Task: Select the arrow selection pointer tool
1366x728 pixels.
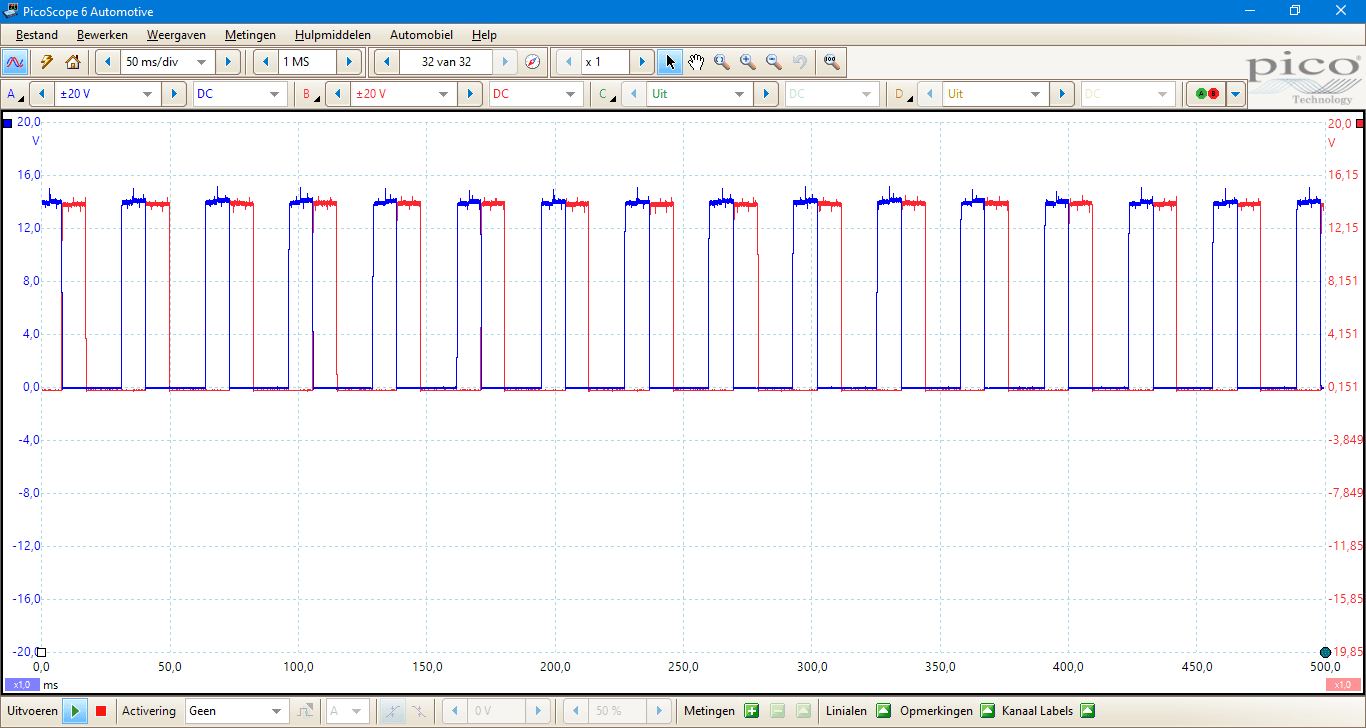Action: click(670, 62)
